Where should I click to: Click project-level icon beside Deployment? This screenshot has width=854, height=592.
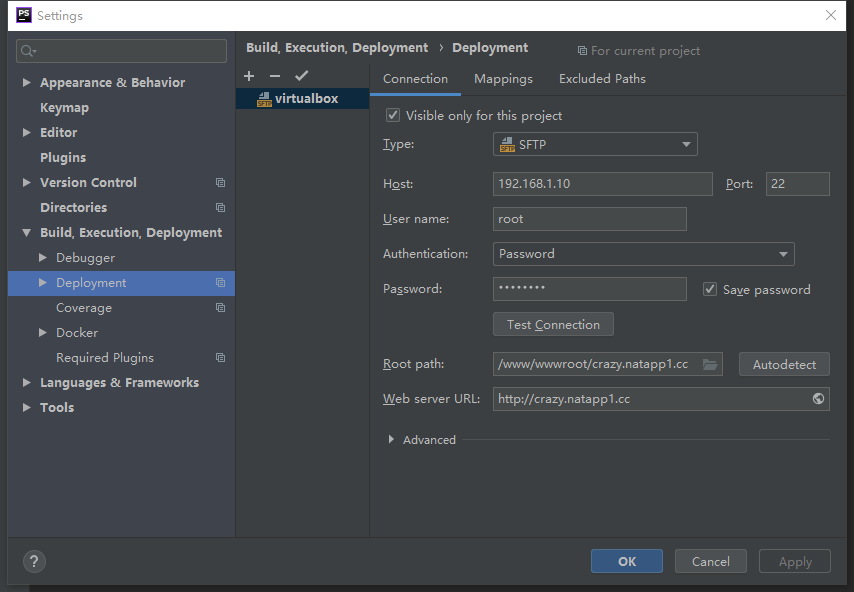(x=220, y=283)
